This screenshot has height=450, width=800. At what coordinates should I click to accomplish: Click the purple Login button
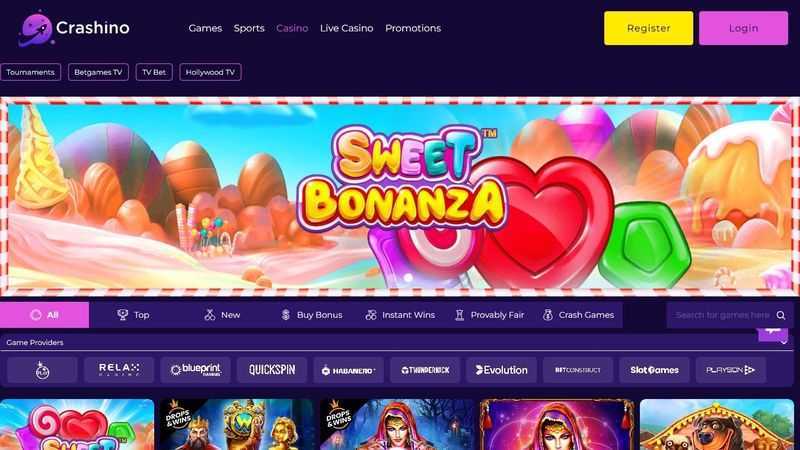743,28
